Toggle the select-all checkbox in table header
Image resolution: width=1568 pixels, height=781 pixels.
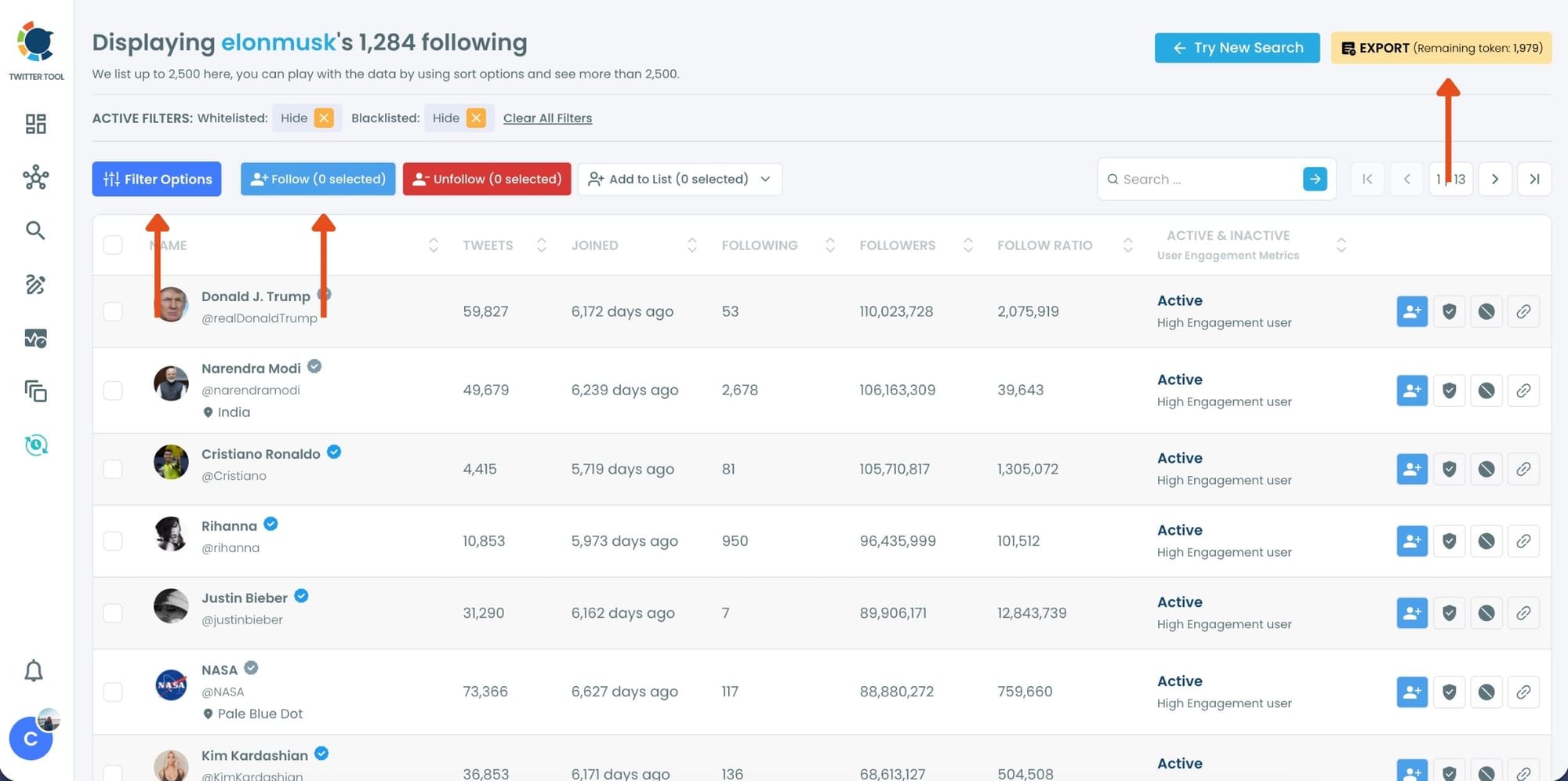113,245
